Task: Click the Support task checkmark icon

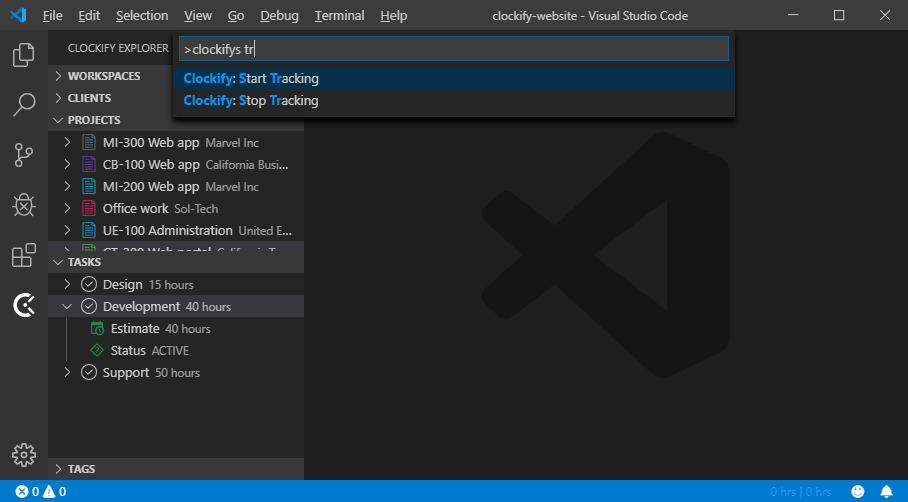Action: (89, 372)
